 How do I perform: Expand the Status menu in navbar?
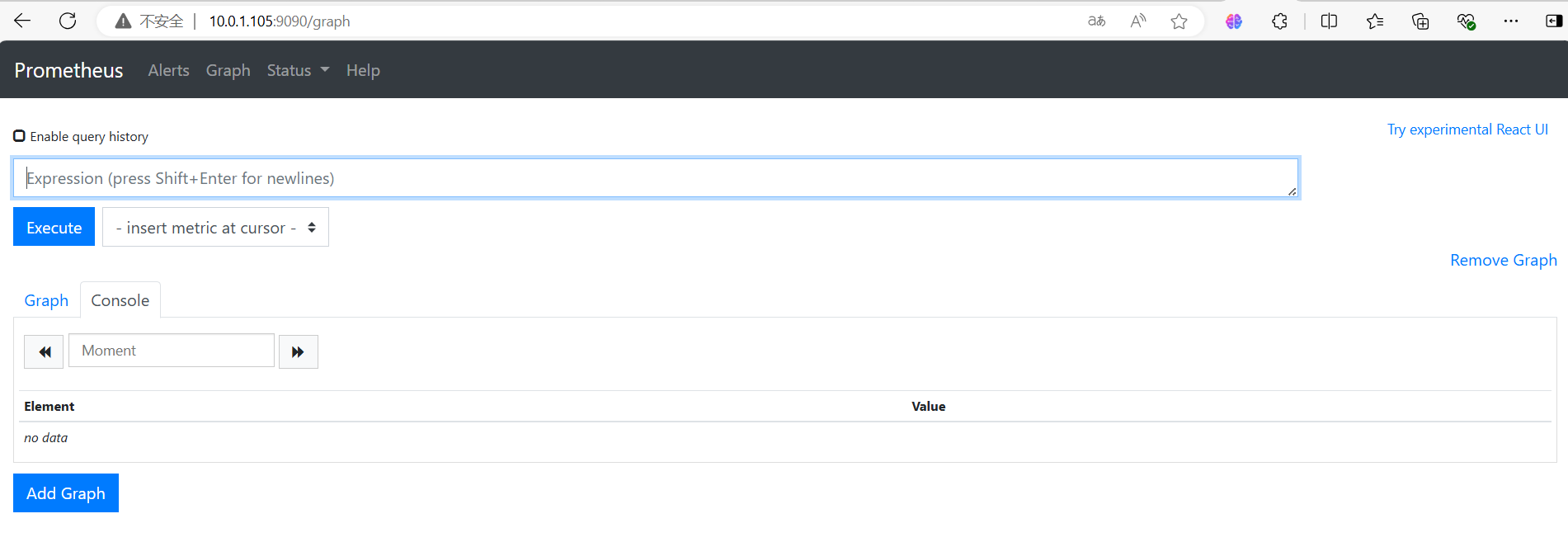(298, 70)
